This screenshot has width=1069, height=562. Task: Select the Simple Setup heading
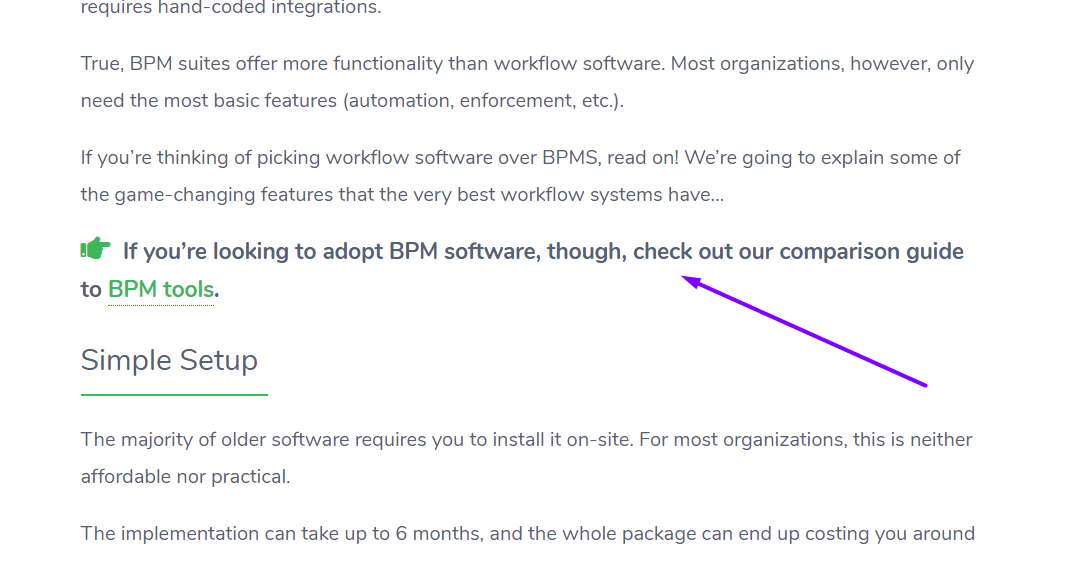pyautogui.click(x=169, y=360)
